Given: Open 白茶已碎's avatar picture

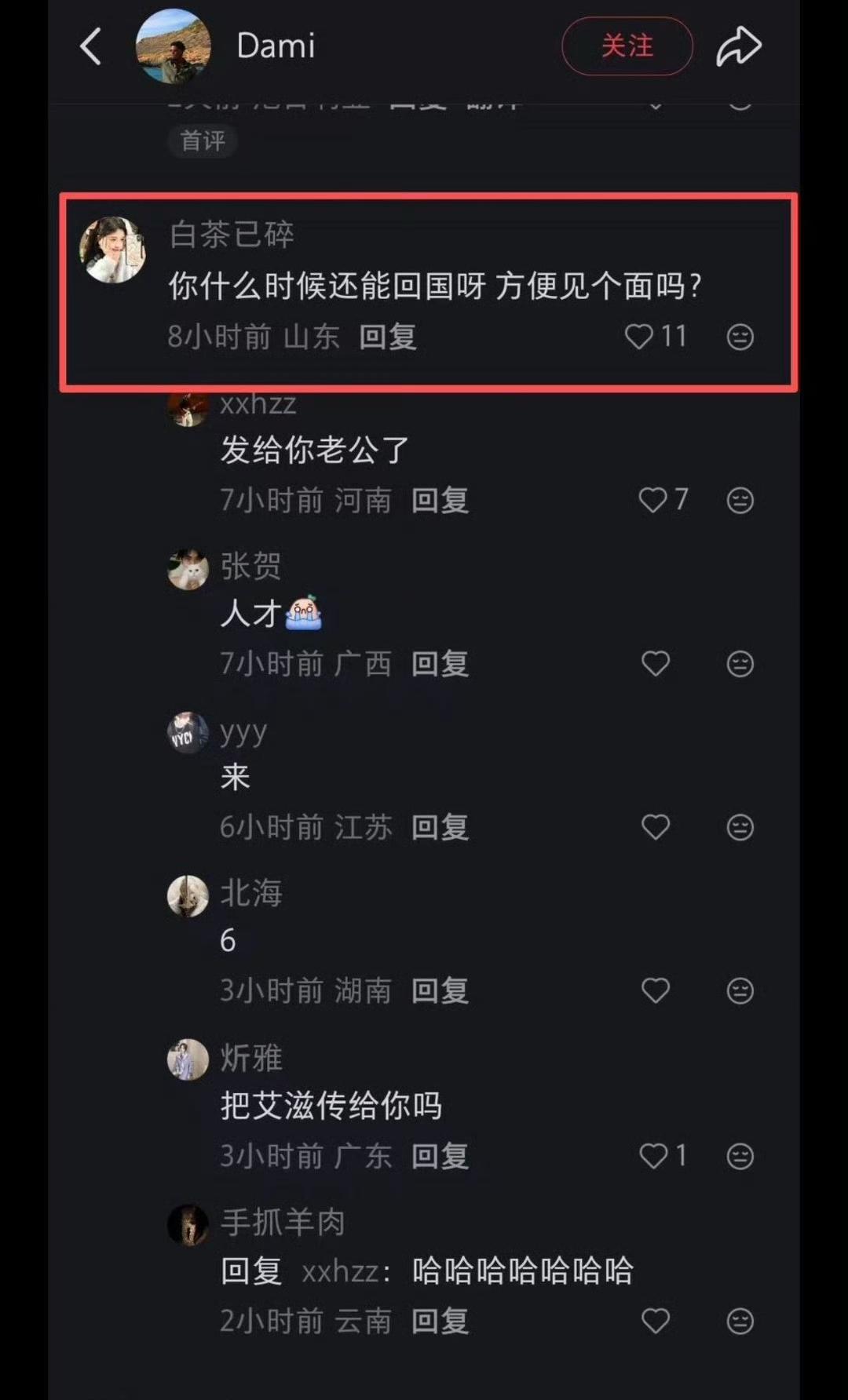Looking at the screenshot, I should (x=113, y=250).
